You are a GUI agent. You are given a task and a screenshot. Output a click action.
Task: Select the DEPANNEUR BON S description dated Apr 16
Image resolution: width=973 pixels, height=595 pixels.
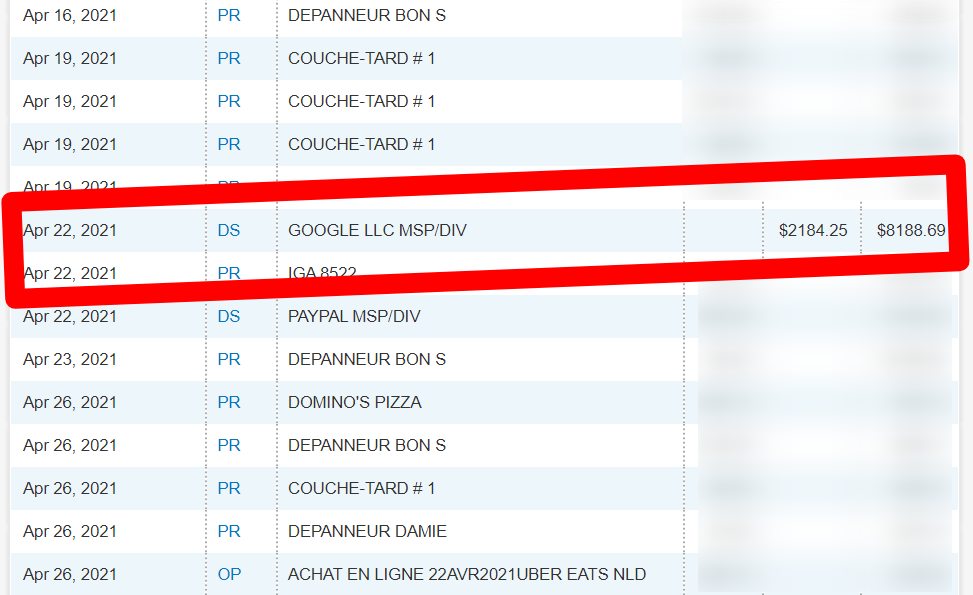click(x=367, y=16)
